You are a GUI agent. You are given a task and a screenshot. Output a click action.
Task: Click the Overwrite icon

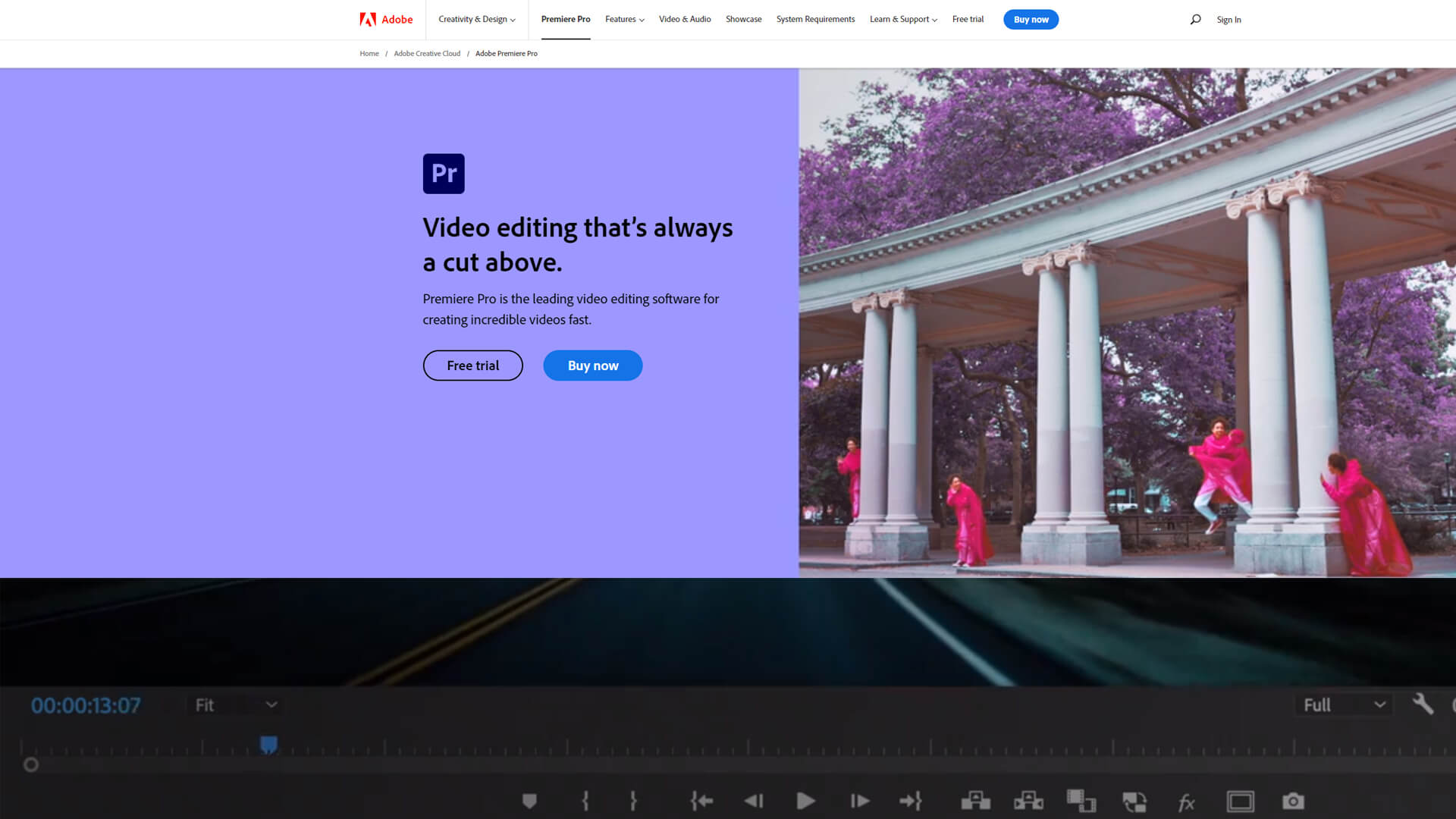tap(1134, 802)
